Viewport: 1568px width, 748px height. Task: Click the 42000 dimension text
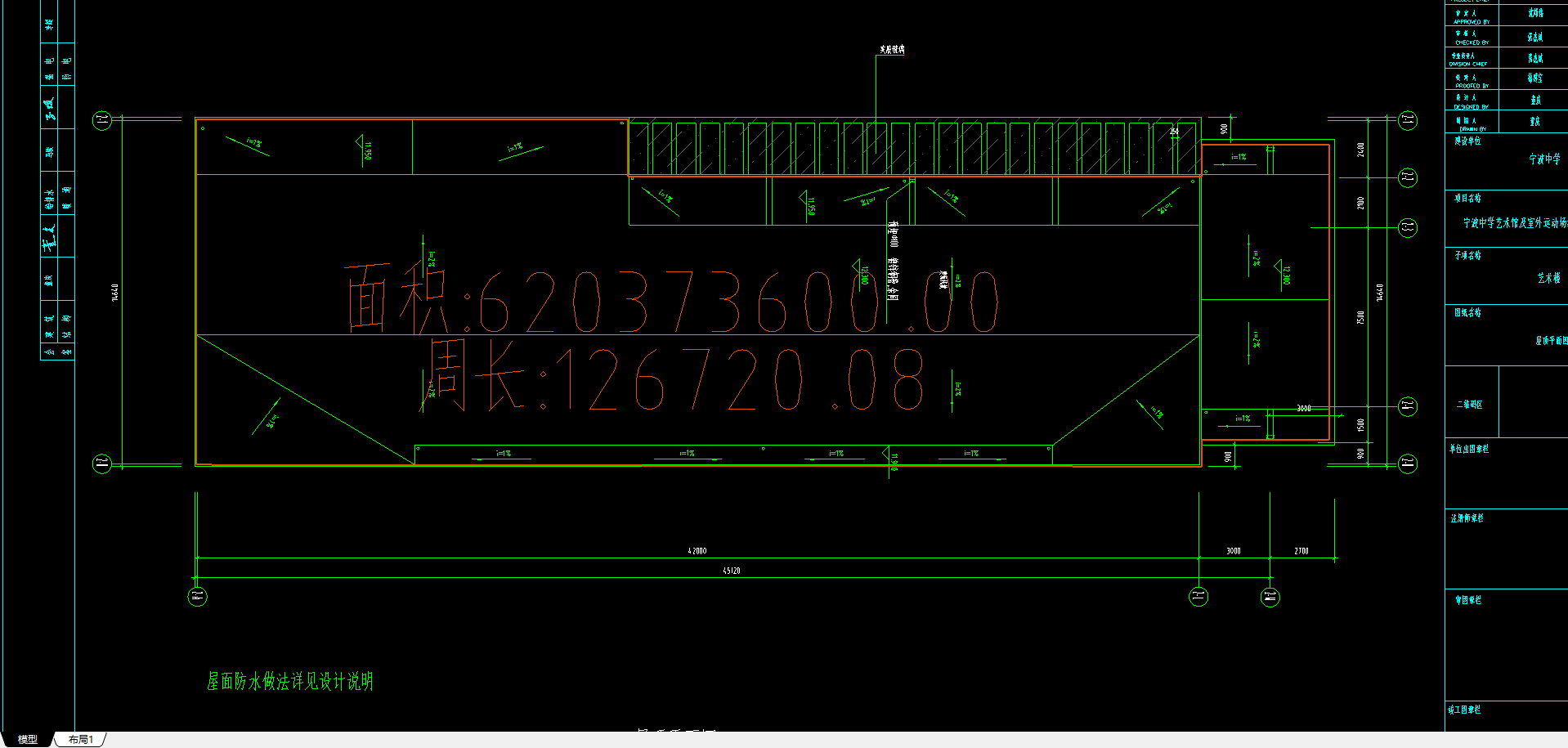tap(697, 551)
